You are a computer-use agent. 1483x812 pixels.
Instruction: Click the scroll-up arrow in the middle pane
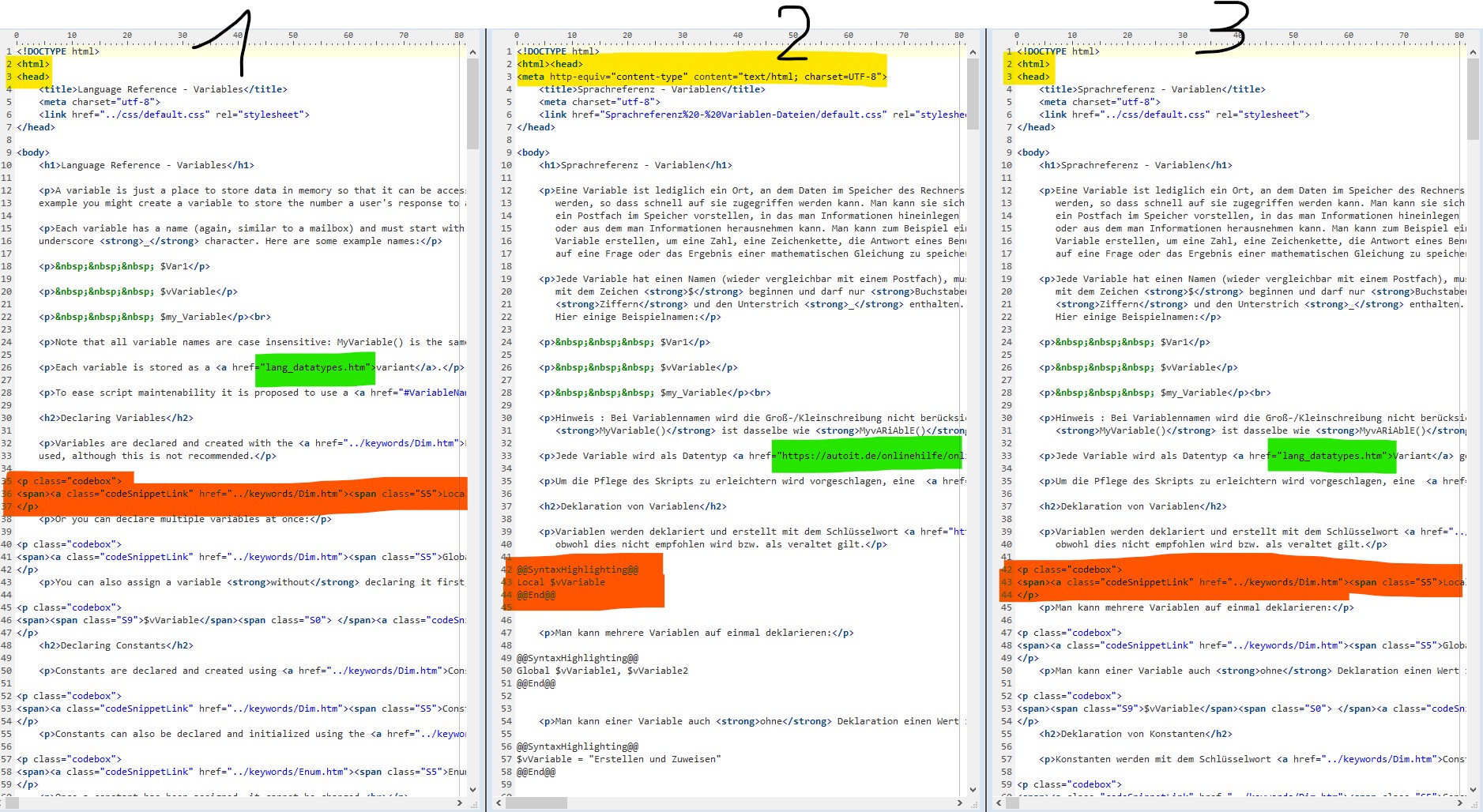coord(973,52)
